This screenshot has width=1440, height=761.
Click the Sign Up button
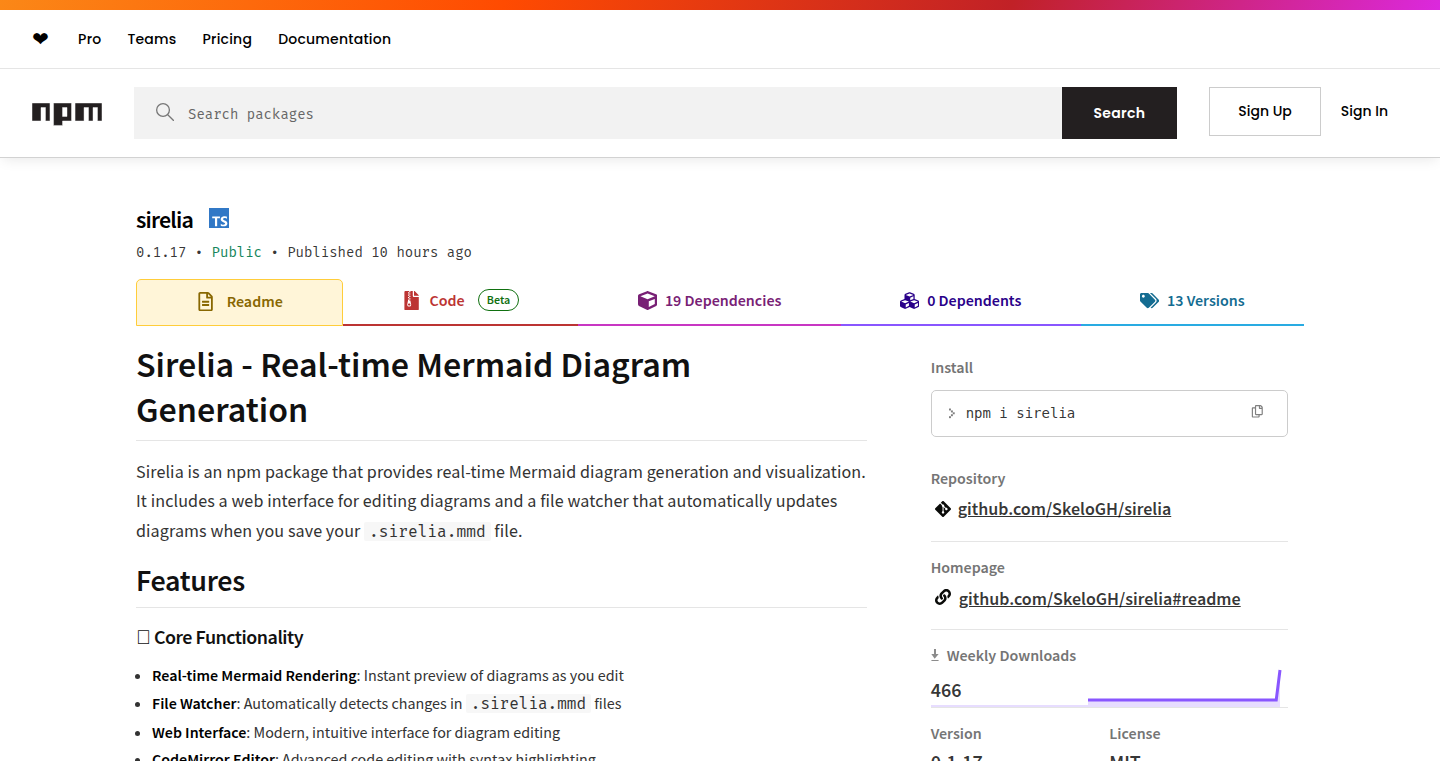coord(1265,111)
